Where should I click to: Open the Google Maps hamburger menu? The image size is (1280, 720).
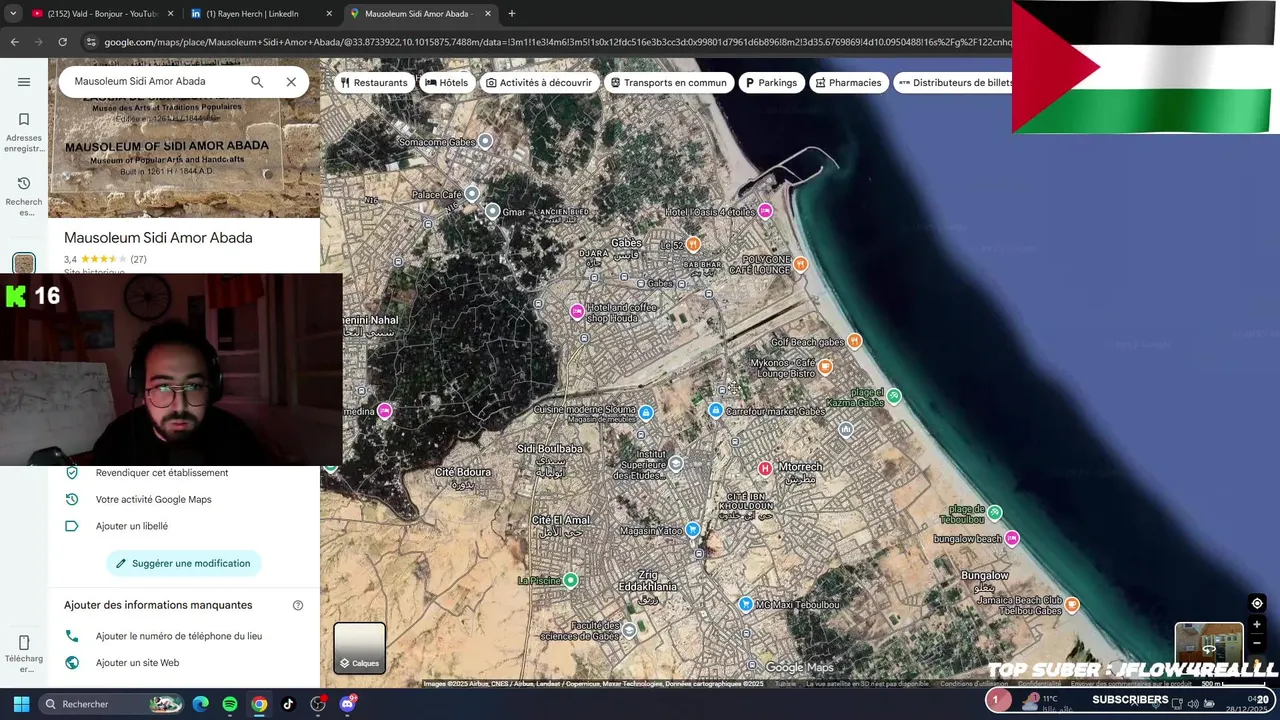[24, 82]
